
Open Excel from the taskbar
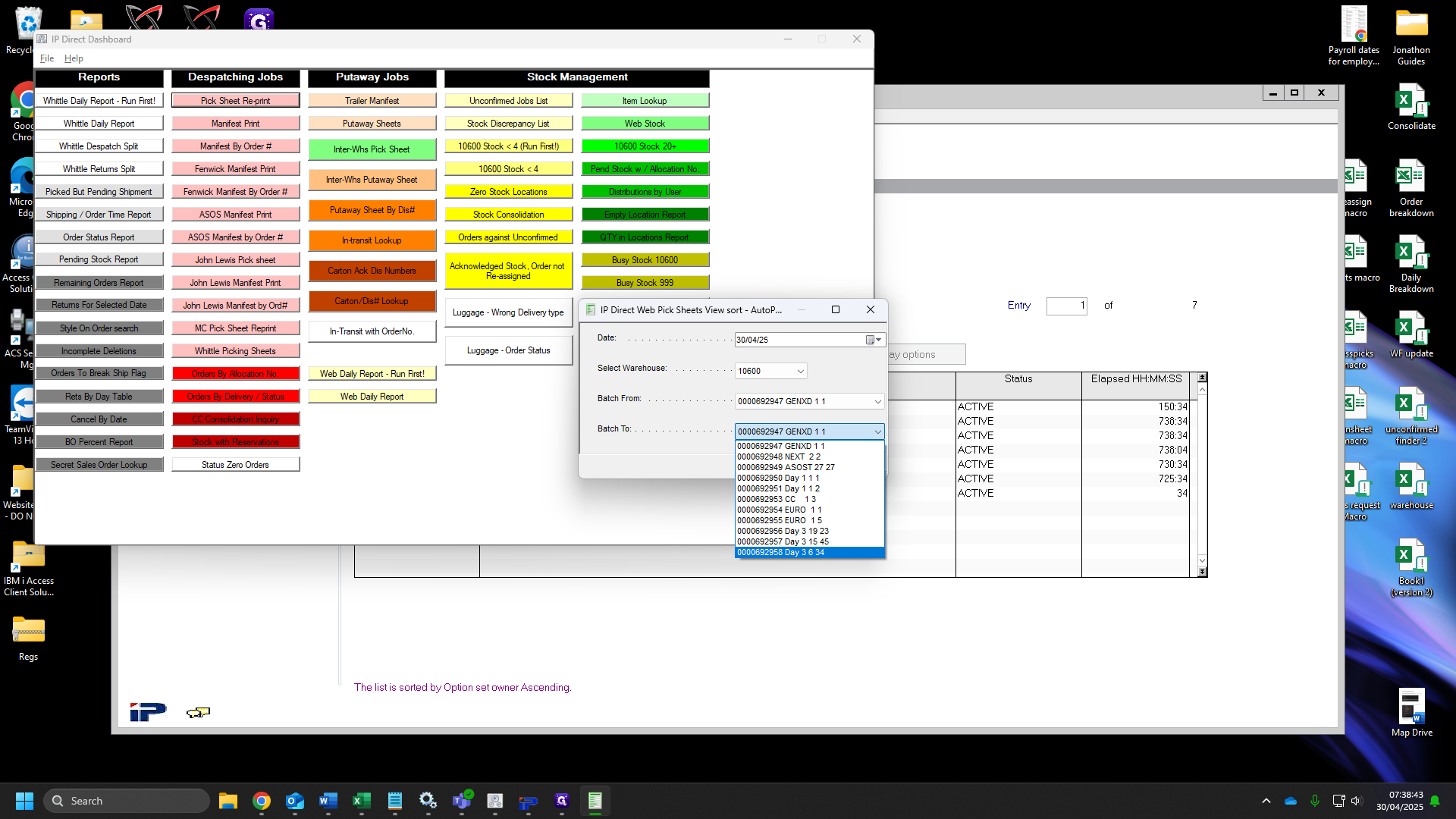tap(361, 801)
